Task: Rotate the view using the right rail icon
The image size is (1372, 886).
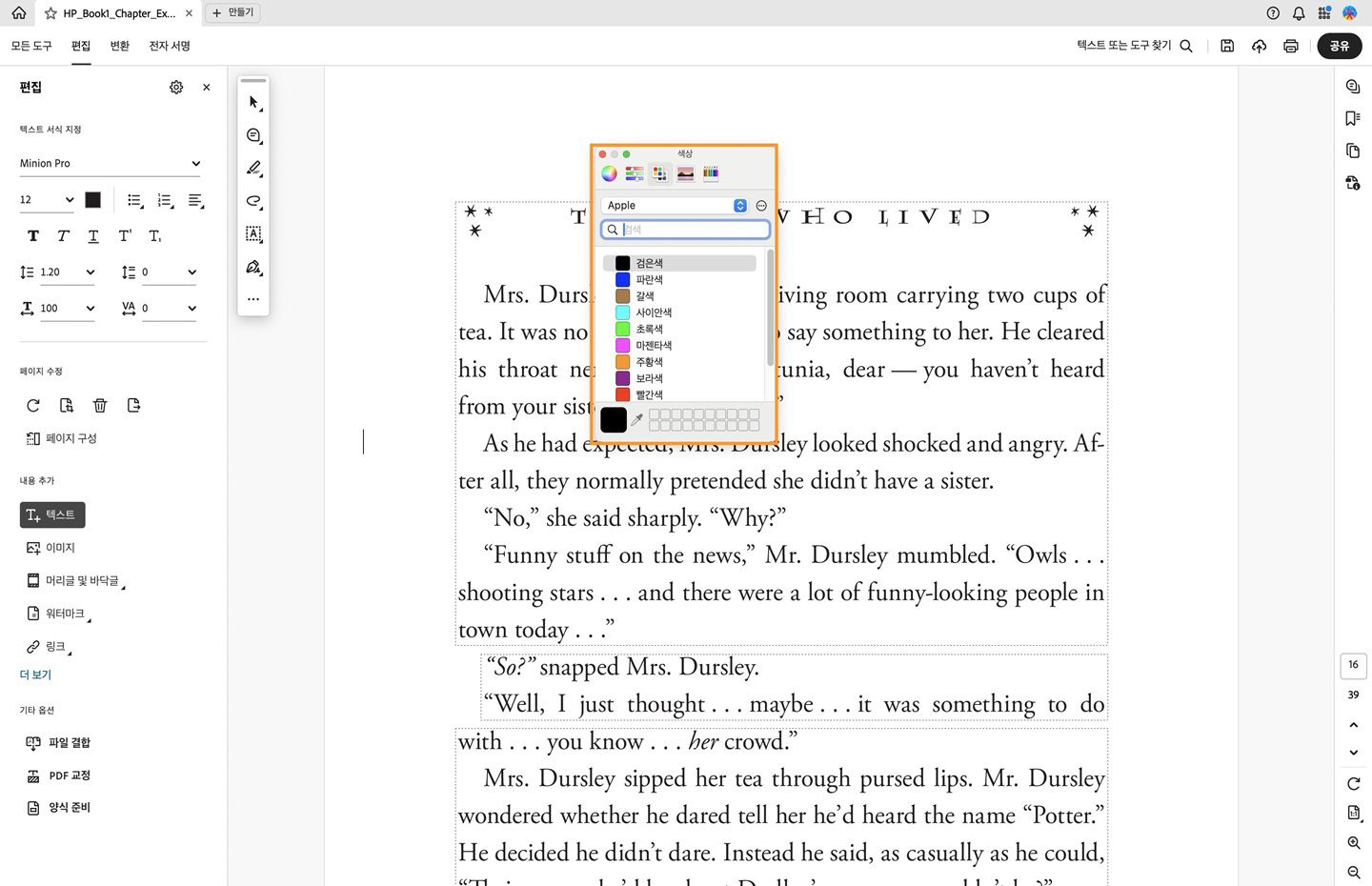Action: [x=1354, y=783]
